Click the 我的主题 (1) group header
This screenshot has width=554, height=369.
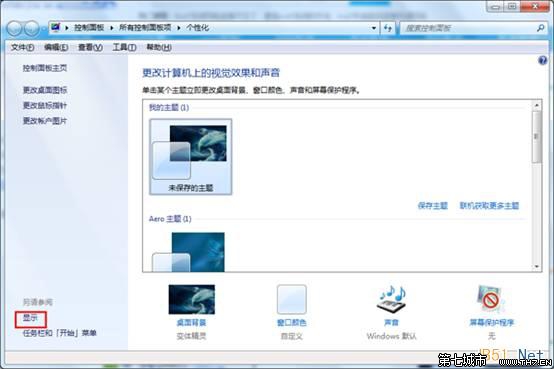[169, 107]
